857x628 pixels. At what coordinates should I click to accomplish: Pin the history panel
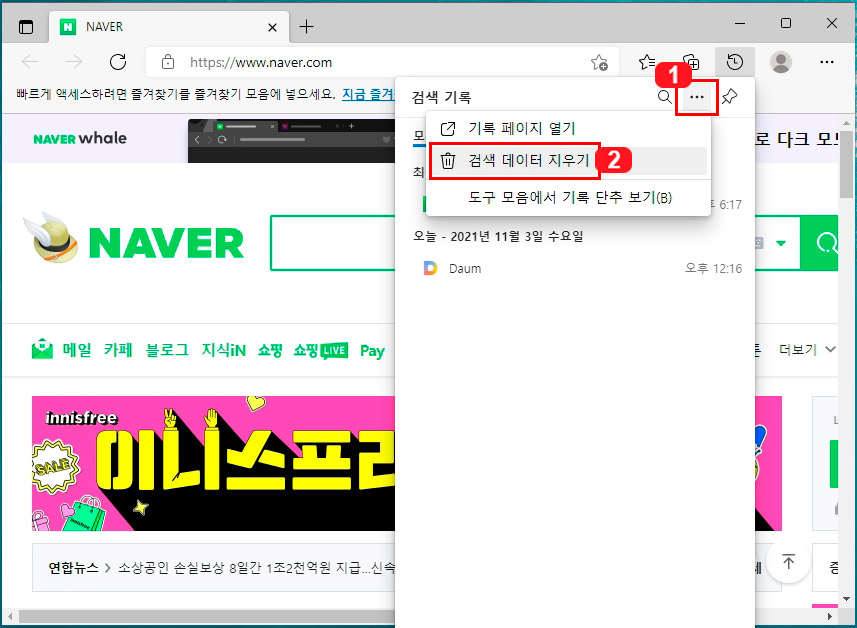[729, 97]
